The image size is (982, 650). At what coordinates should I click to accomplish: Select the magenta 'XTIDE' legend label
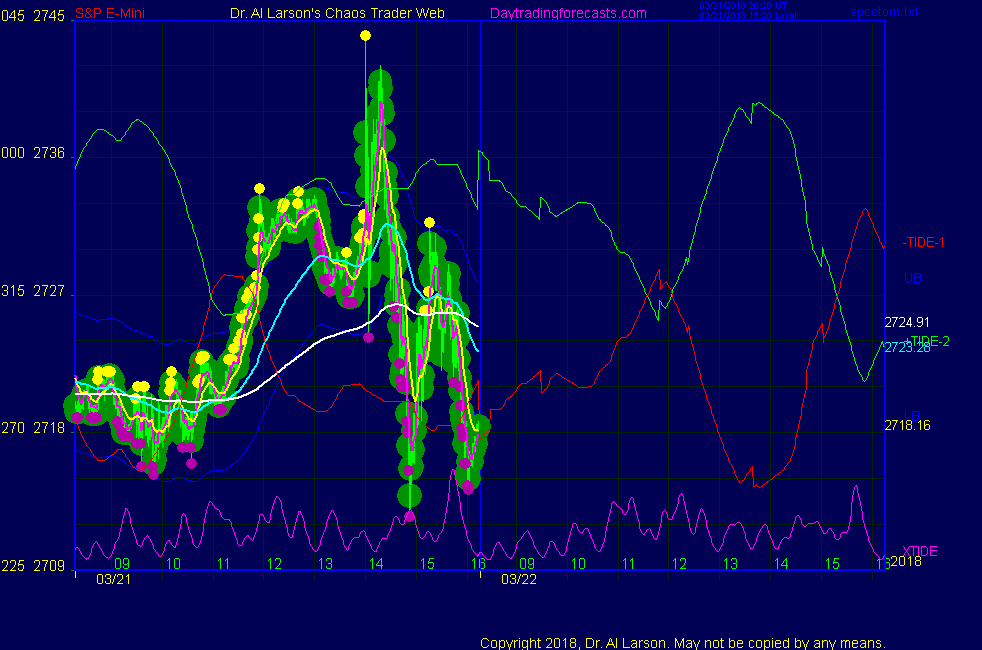tap(919, 551)
